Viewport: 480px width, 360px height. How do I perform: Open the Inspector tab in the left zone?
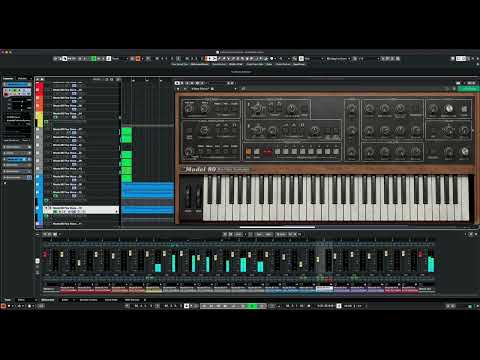(8, 79)
